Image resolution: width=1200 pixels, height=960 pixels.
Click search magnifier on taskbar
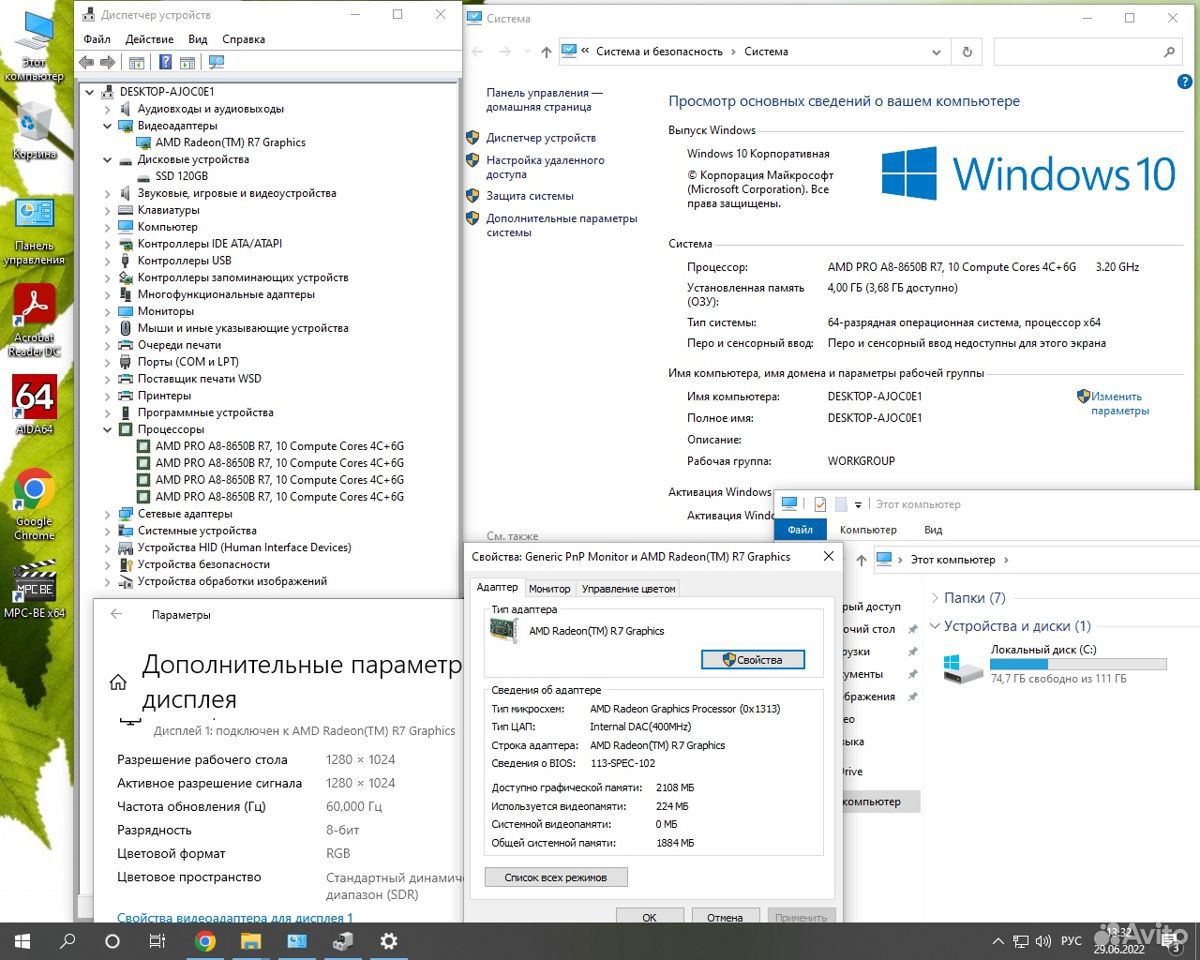[68, 941]
